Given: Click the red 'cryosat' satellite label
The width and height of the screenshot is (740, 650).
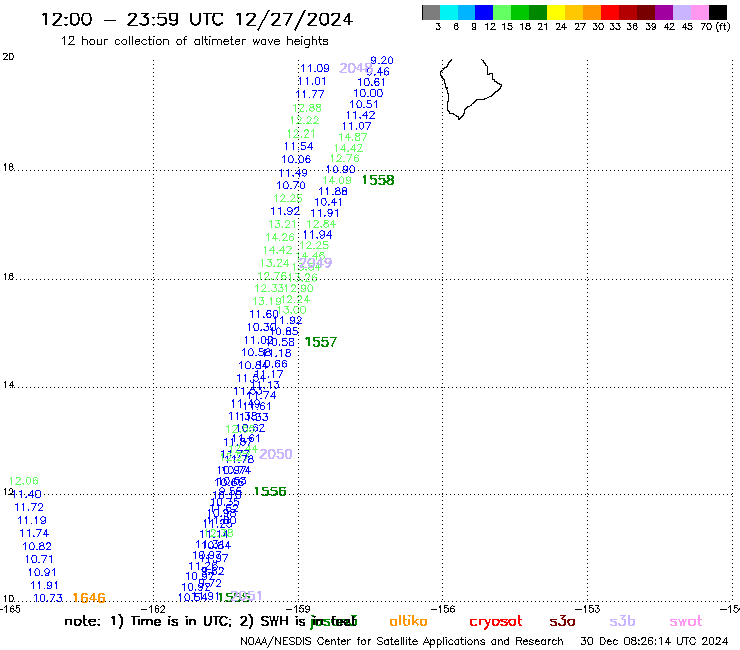Looking at the screenshot, I should coord(496,621).
